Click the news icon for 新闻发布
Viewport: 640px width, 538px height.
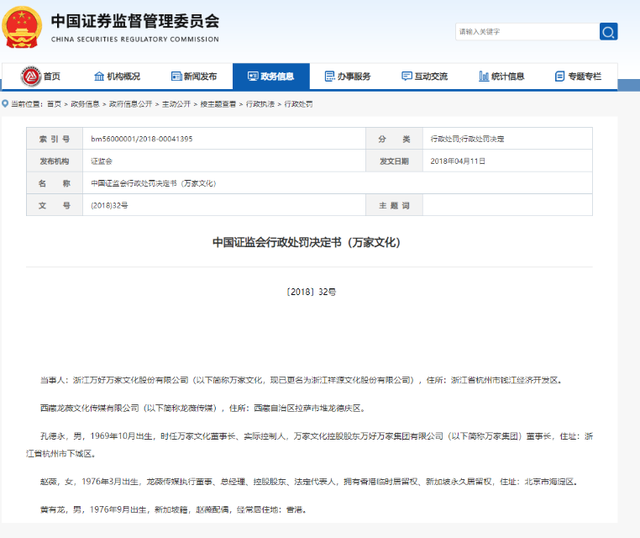176,76
